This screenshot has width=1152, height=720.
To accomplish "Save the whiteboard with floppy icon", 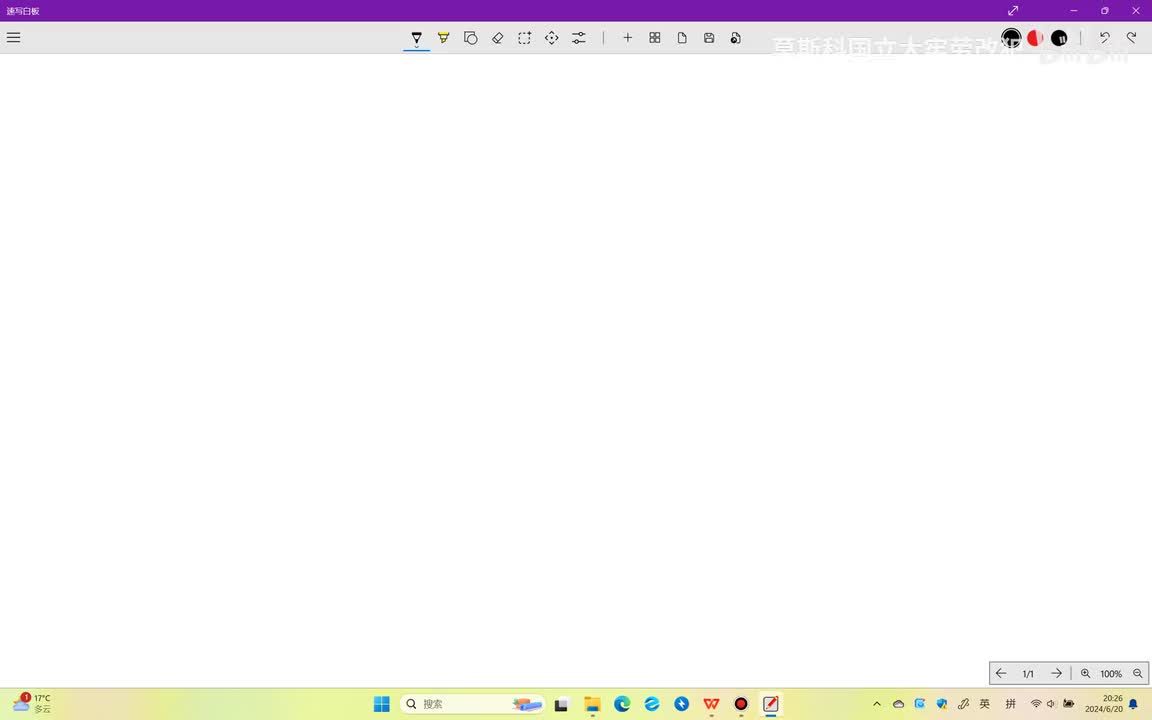I will click(709, 37).
